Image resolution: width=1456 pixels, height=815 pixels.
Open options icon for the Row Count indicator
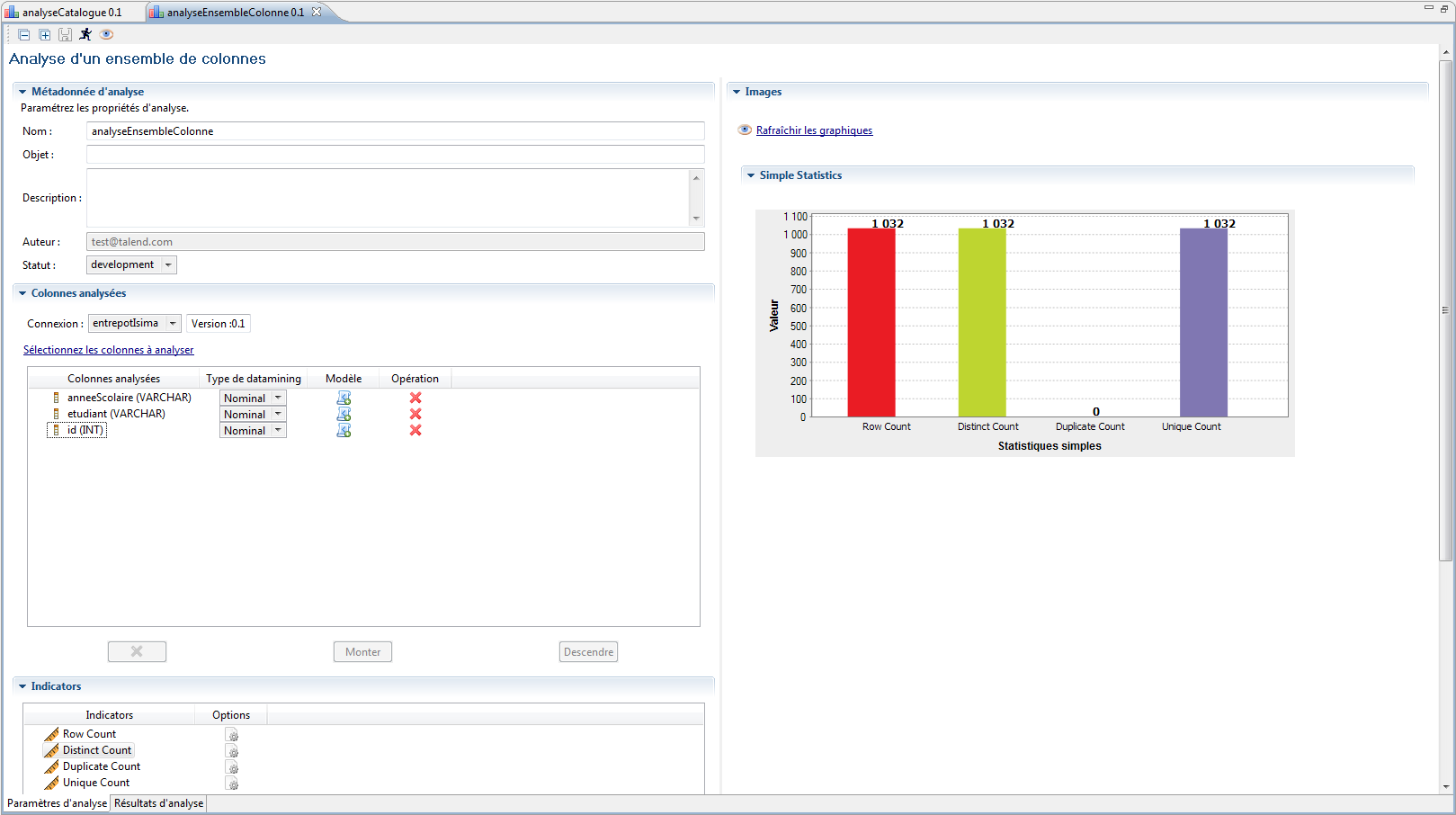click(x=231, y=735)
